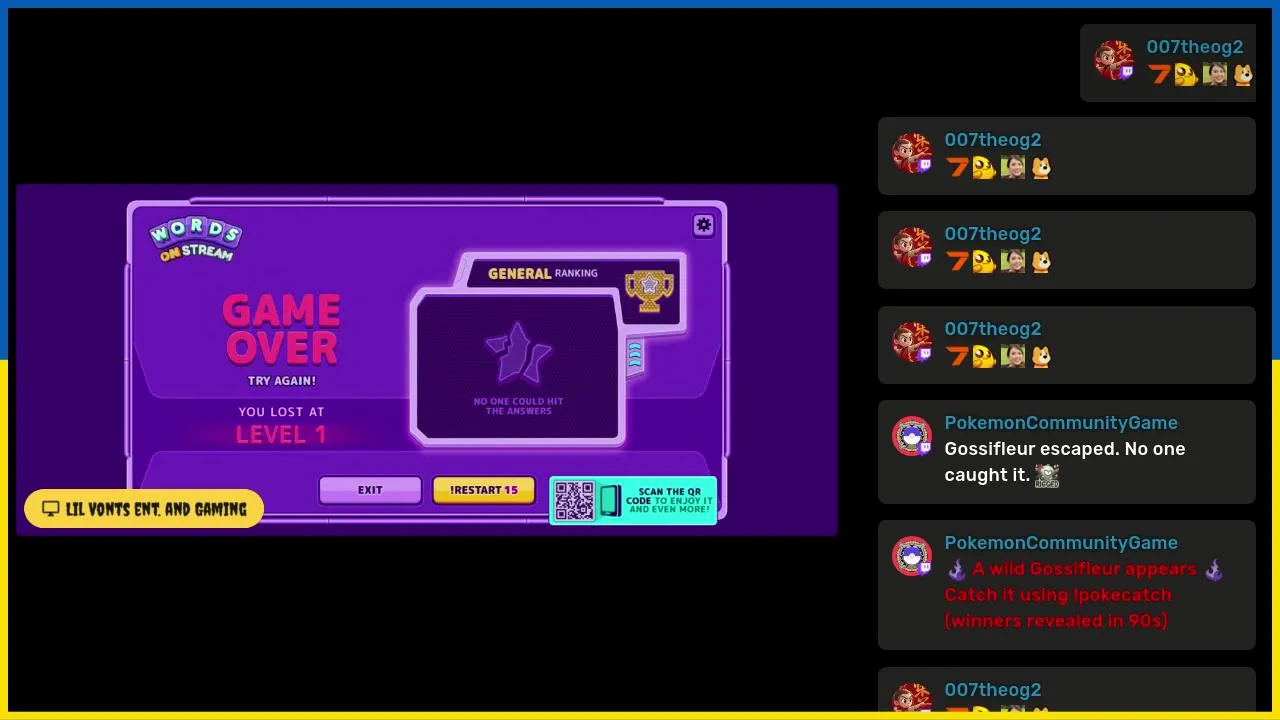This screenshot has height=720, width=1280.
Task: Click 007theog2 username in topmost chat message
Action: (x=1195, y=47)
